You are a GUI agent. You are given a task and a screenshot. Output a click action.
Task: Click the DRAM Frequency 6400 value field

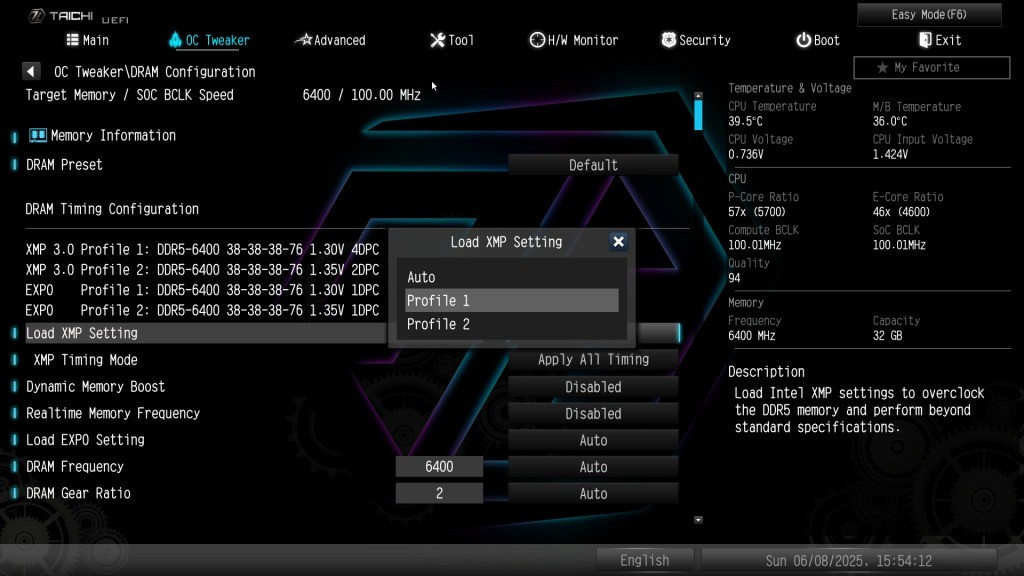coord(439,467)
